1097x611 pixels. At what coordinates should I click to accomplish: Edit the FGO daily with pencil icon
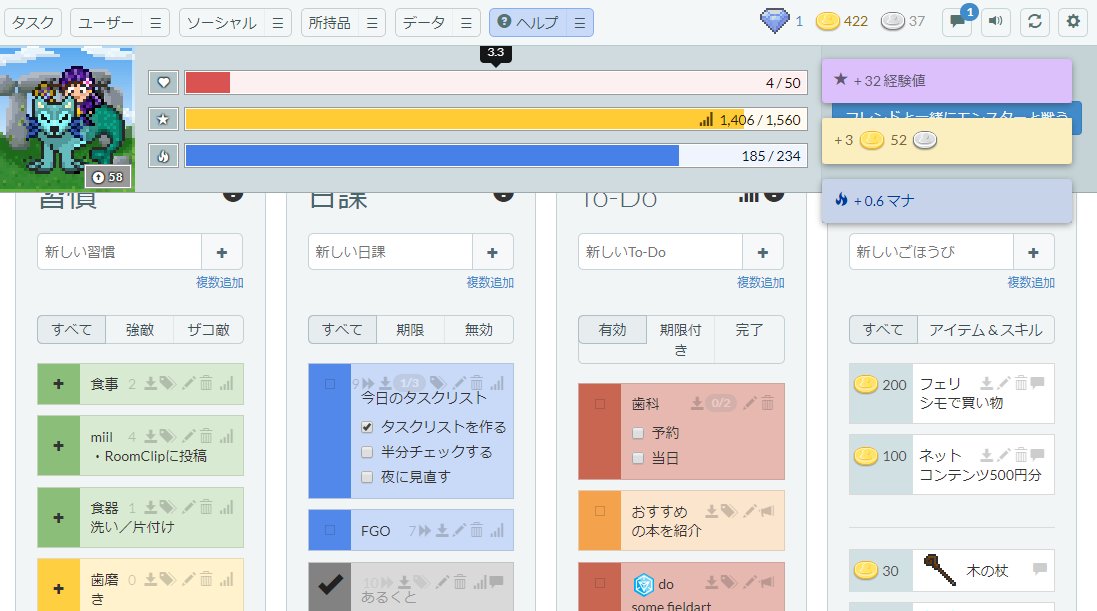point(459,531)
